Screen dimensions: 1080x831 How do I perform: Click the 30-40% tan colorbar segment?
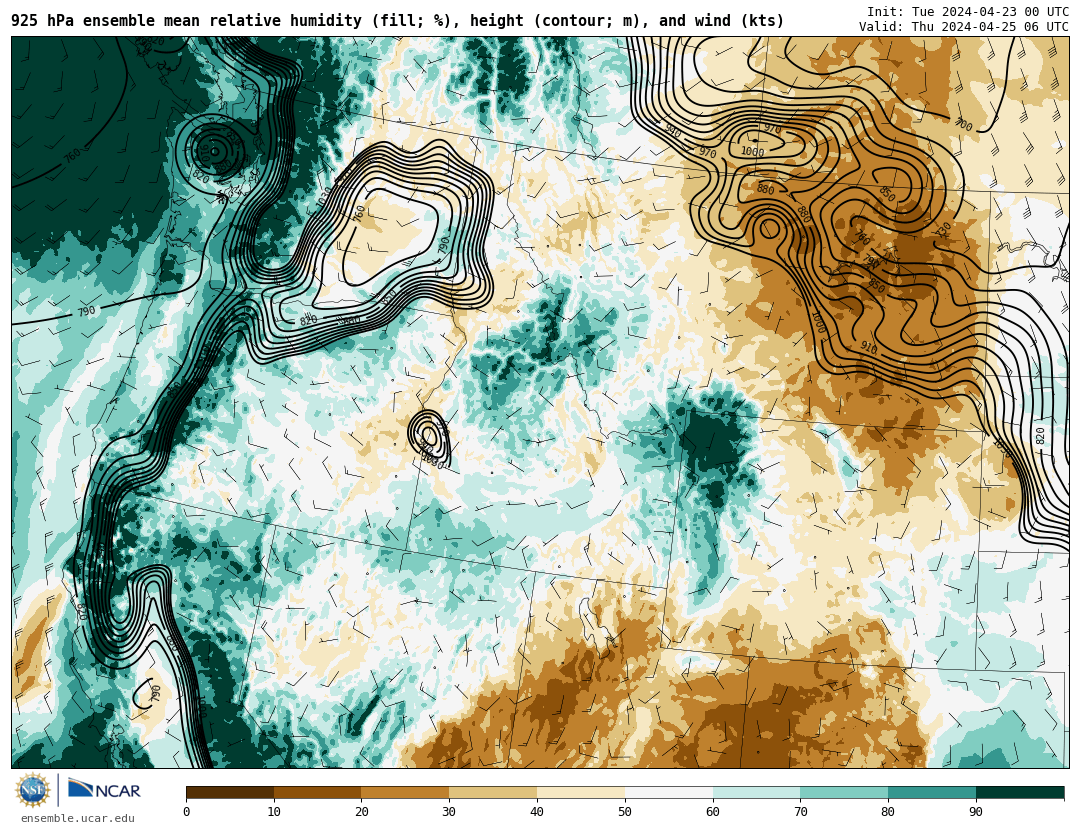493,792
